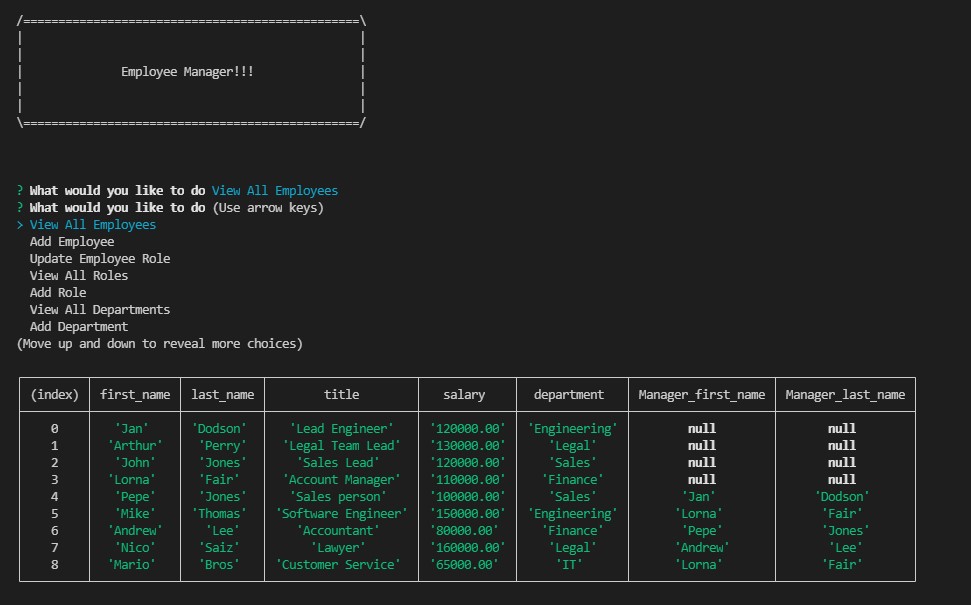Choose the 'Add Role' option
Screen dimensions: 971x605
(58, 292)
